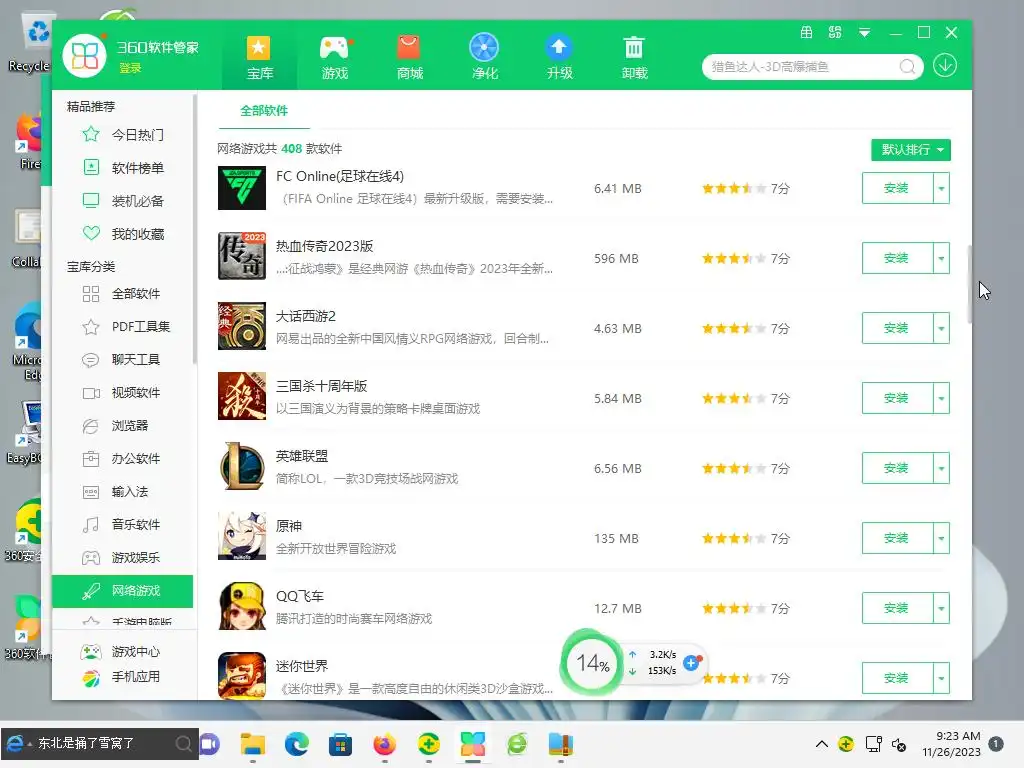This screenshot has height=768, width=1024.
Task: Expand install options for 大话西游2
Action: point(941,328)
